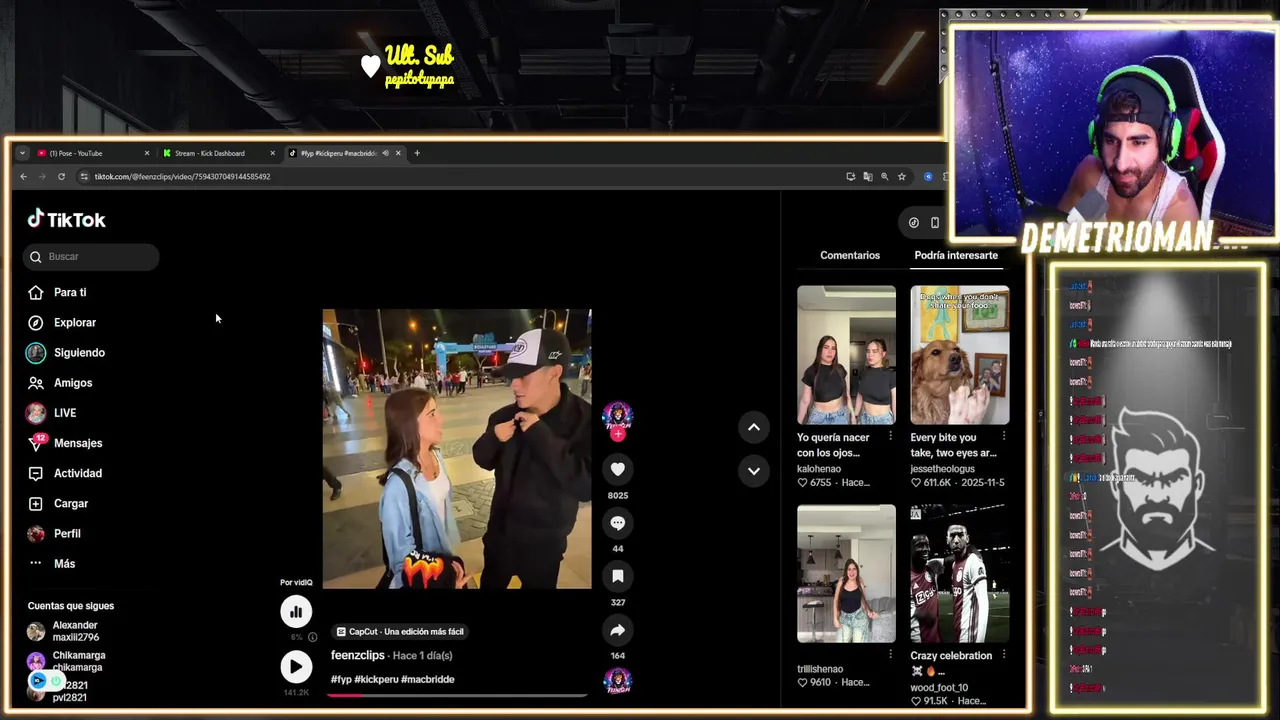Switch to Comentarios tab
1280x720 pixels.
[x=850, y=255]
